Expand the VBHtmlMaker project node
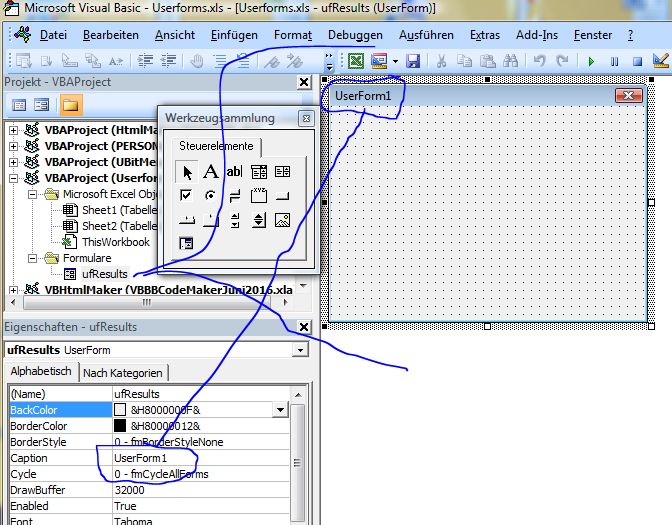672x525 pixels. click(x=13, y=290)
